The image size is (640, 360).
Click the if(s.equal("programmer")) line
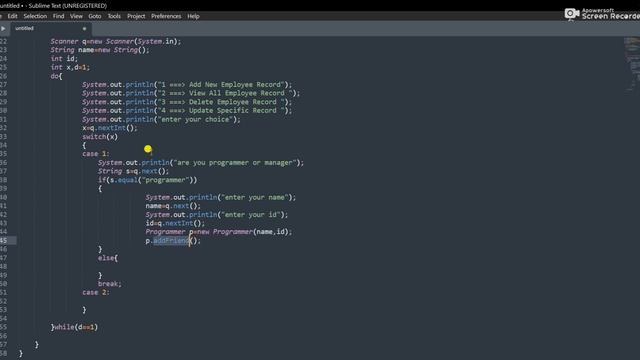147,180
